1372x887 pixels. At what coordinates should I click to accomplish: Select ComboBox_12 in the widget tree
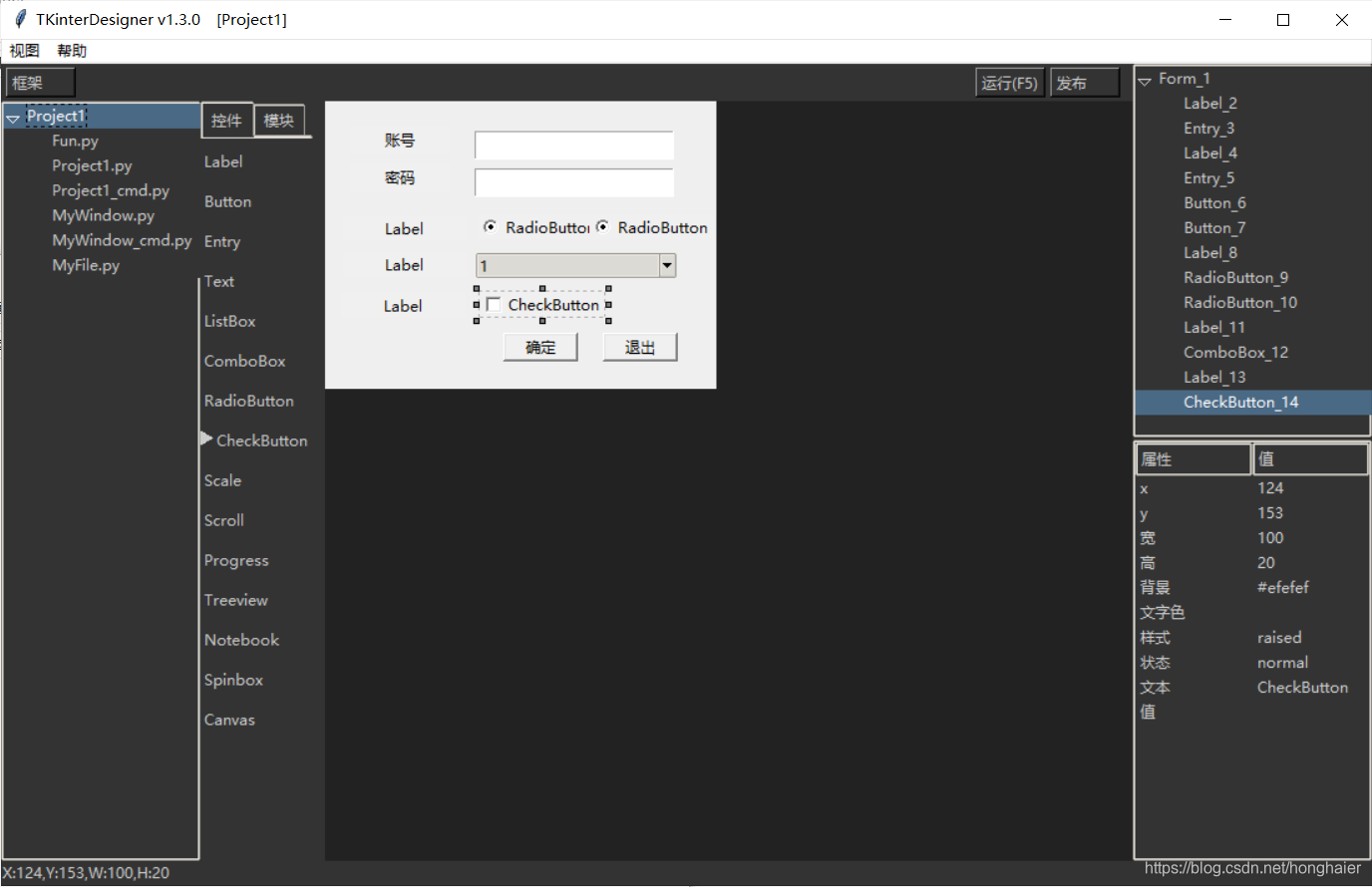(1236, 353)
